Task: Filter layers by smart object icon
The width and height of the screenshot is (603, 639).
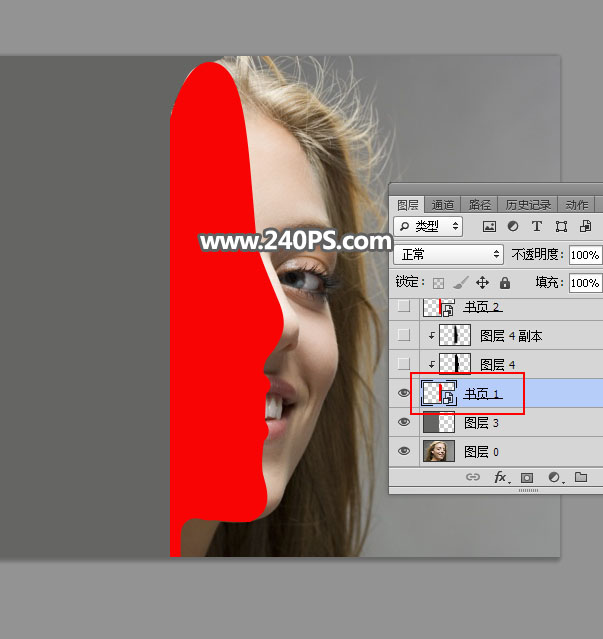Action: [x=585, y=227]
